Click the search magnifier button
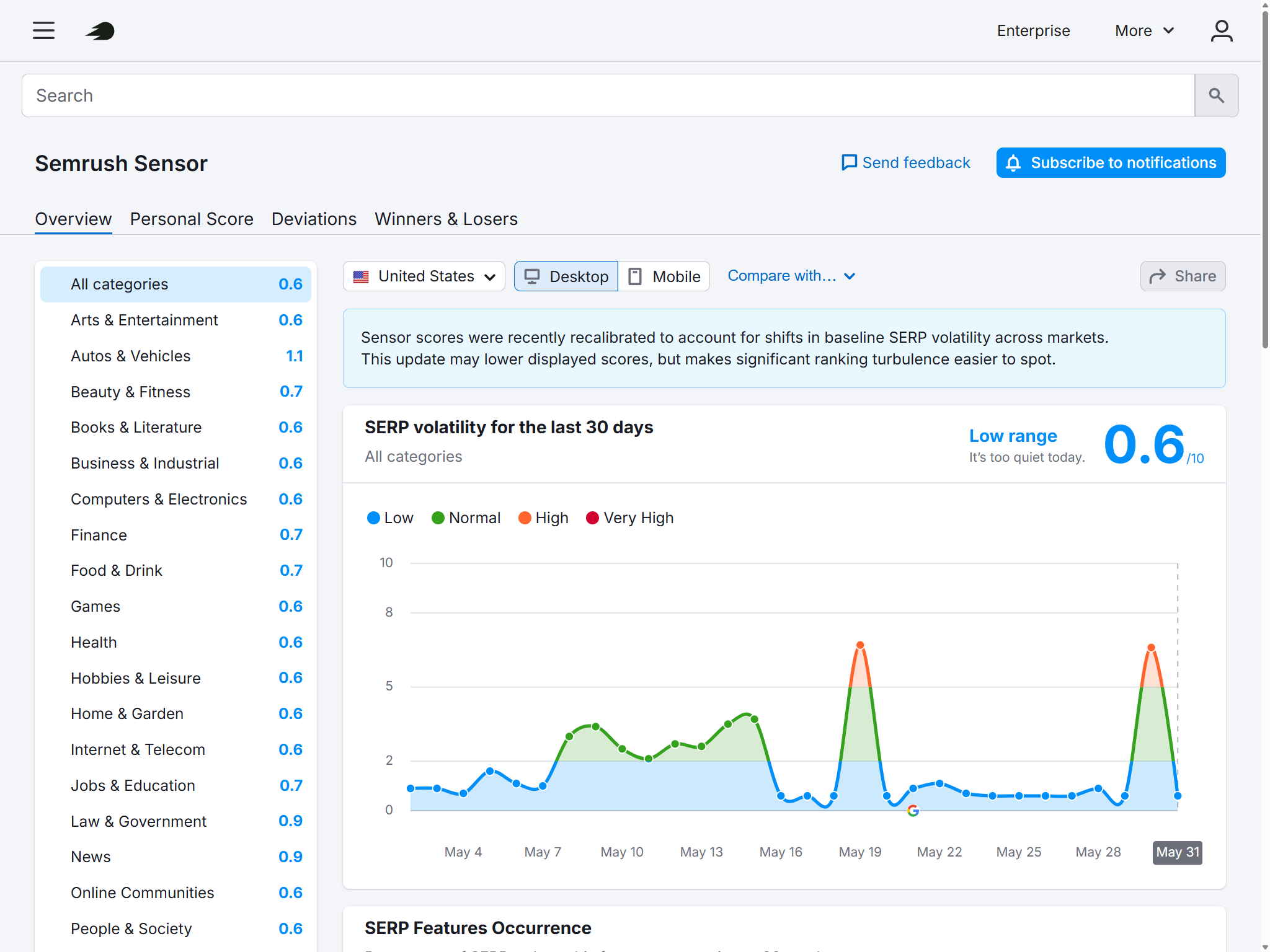Image resolution: width=1270 pixels, height=952 pixels. coord(1217,95)
